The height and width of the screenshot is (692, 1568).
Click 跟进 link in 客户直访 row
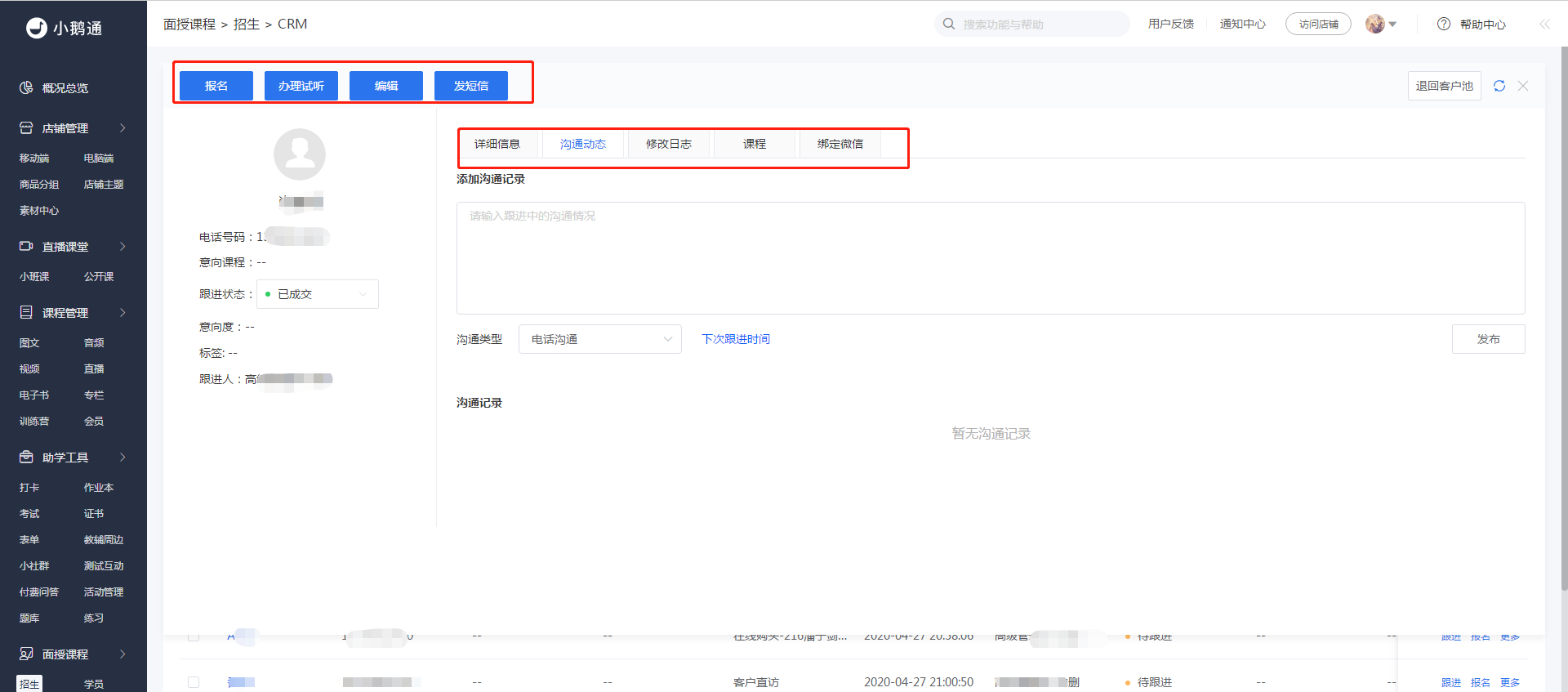pyautogui.click(x=1451, y=683)
